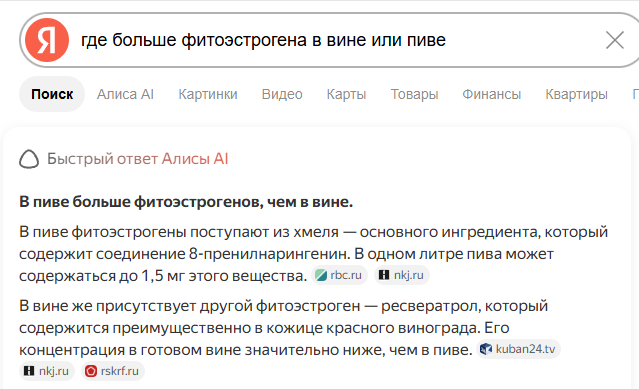
Task: Open the Видео tab
Action: tap(282, 94)
